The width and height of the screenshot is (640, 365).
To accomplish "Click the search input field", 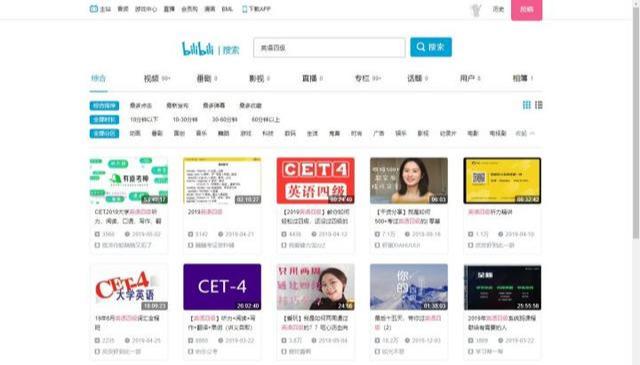I will [x=329, y=48].
